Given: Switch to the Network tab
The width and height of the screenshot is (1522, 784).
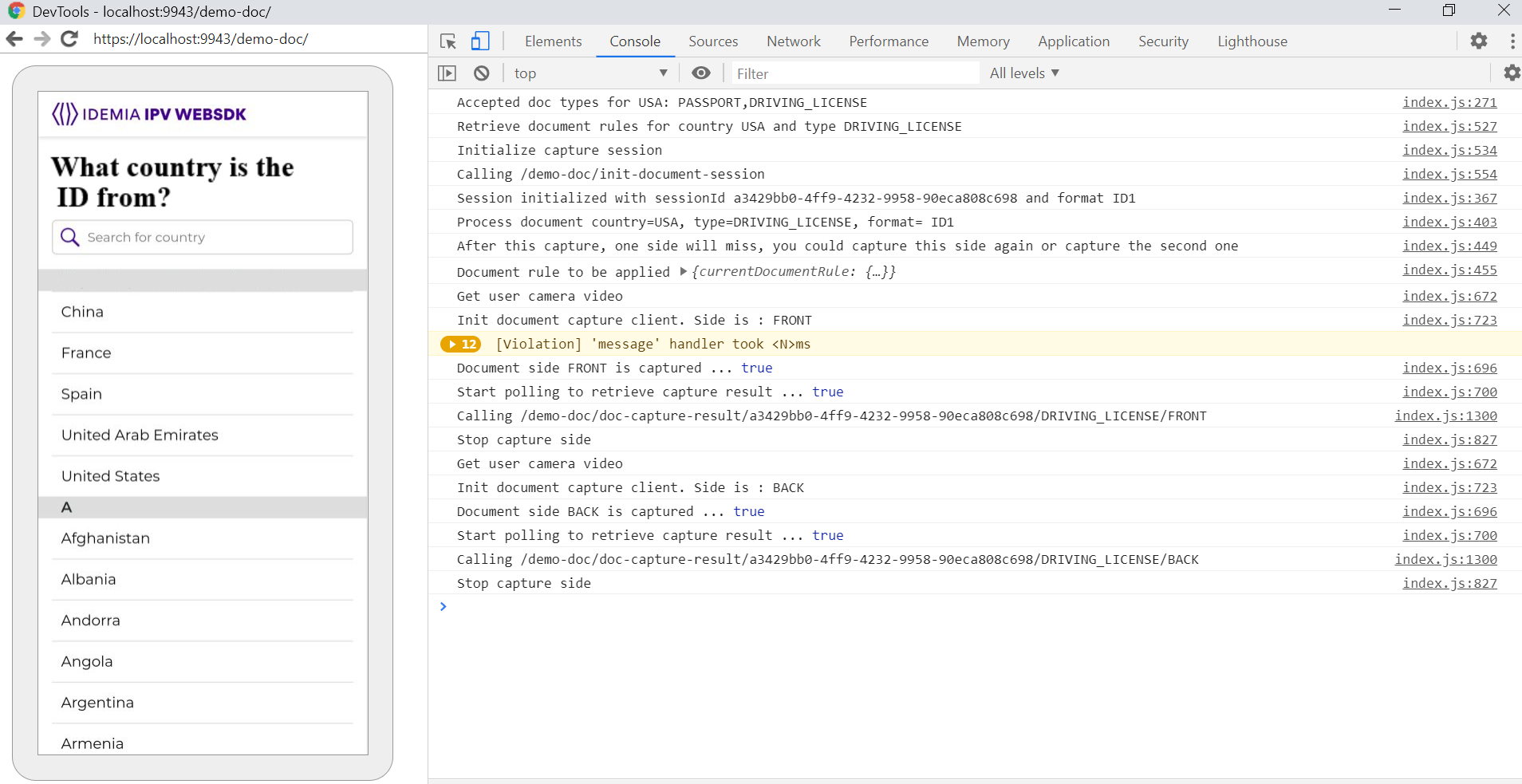Looking at the screenshot, I should pos(793,41).
